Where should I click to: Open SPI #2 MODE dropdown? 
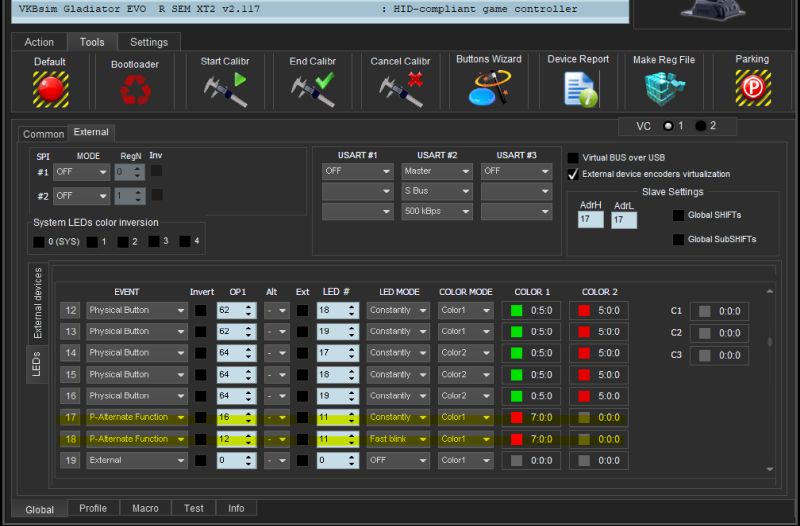[x=81, y=195]
